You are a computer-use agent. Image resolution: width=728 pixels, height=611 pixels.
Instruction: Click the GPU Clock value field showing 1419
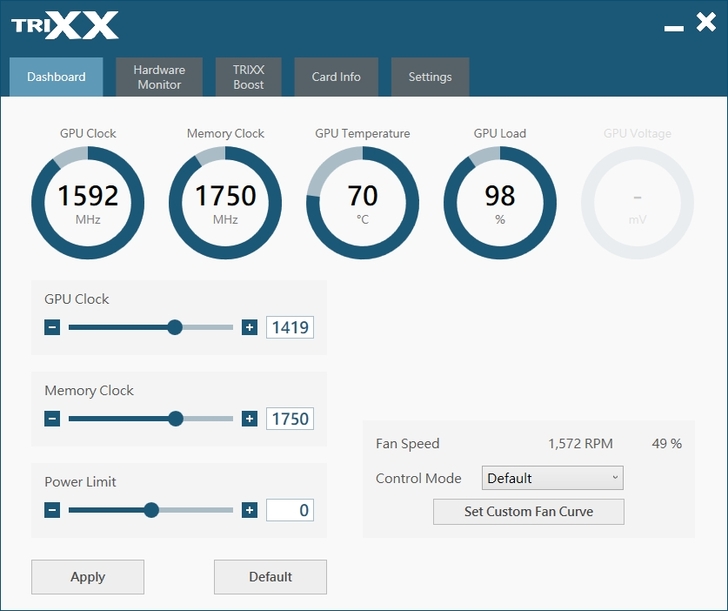click(290, 327)
